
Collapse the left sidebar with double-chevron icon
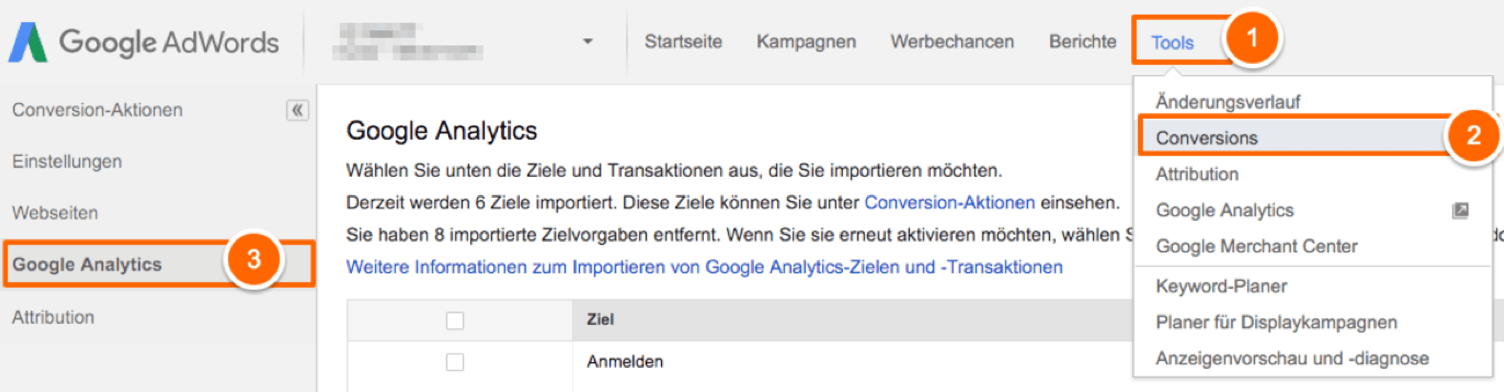297,110
